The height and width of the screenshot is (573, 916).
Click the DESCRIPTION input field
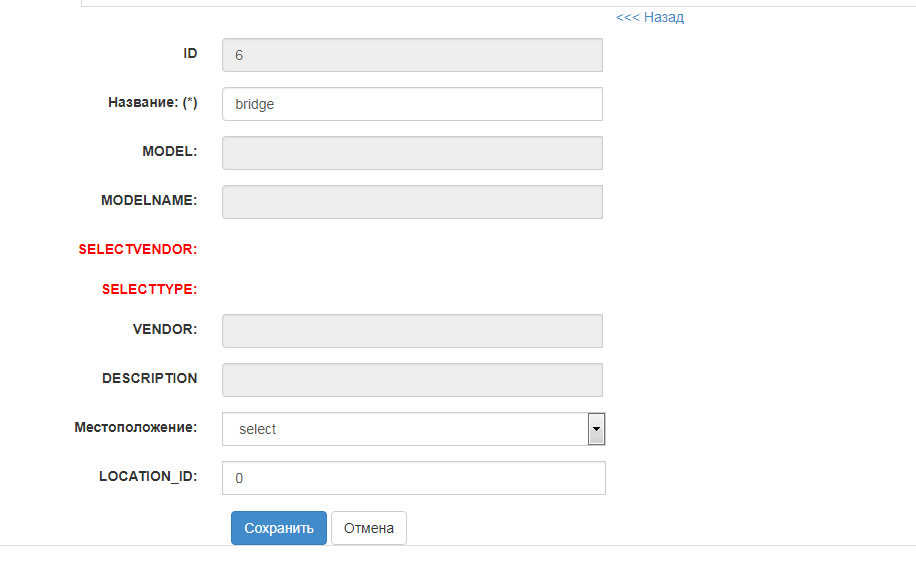tap(412, 380)
